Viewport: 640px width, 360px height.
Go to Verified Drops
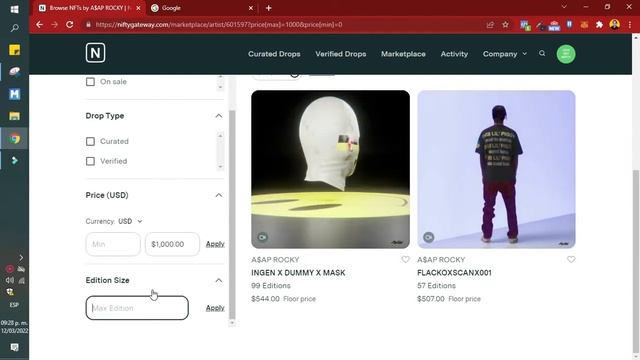click(x=340, y=54)
